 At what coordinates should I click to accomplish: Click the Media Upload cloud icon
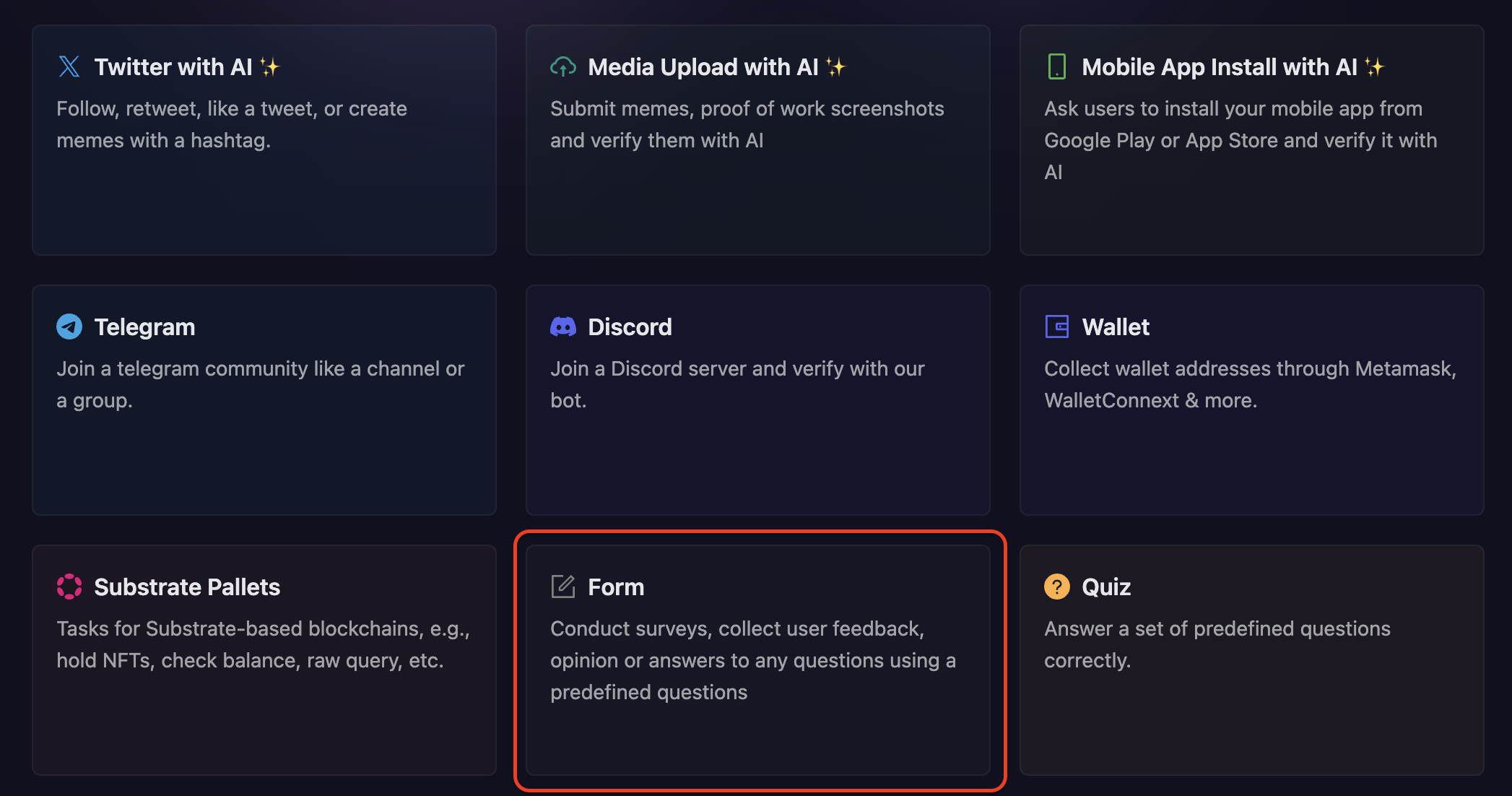[562, 66]
